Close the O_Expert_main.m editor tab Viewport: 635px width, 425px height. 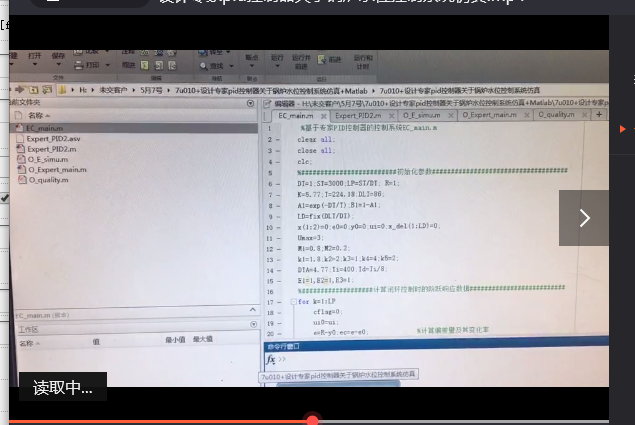click(x=527, y=115)
